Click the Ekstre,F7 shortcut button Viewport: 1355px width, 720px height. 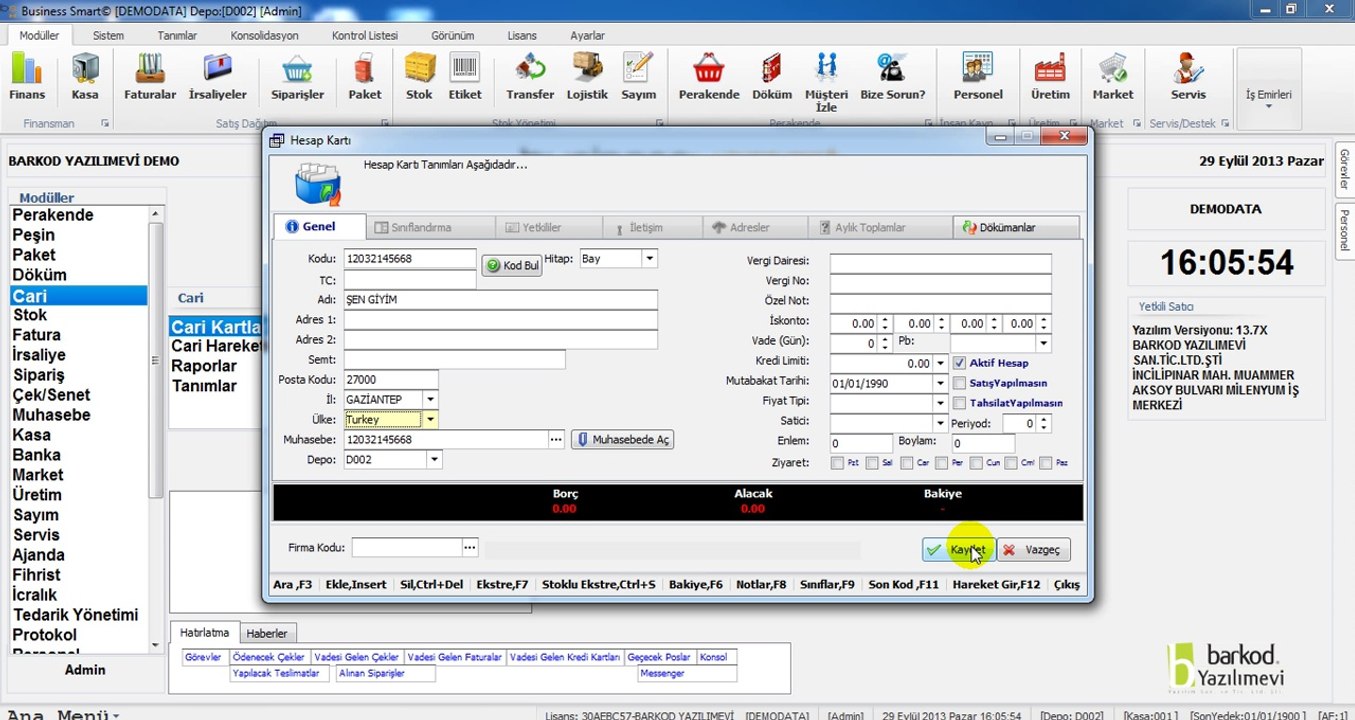502,584
